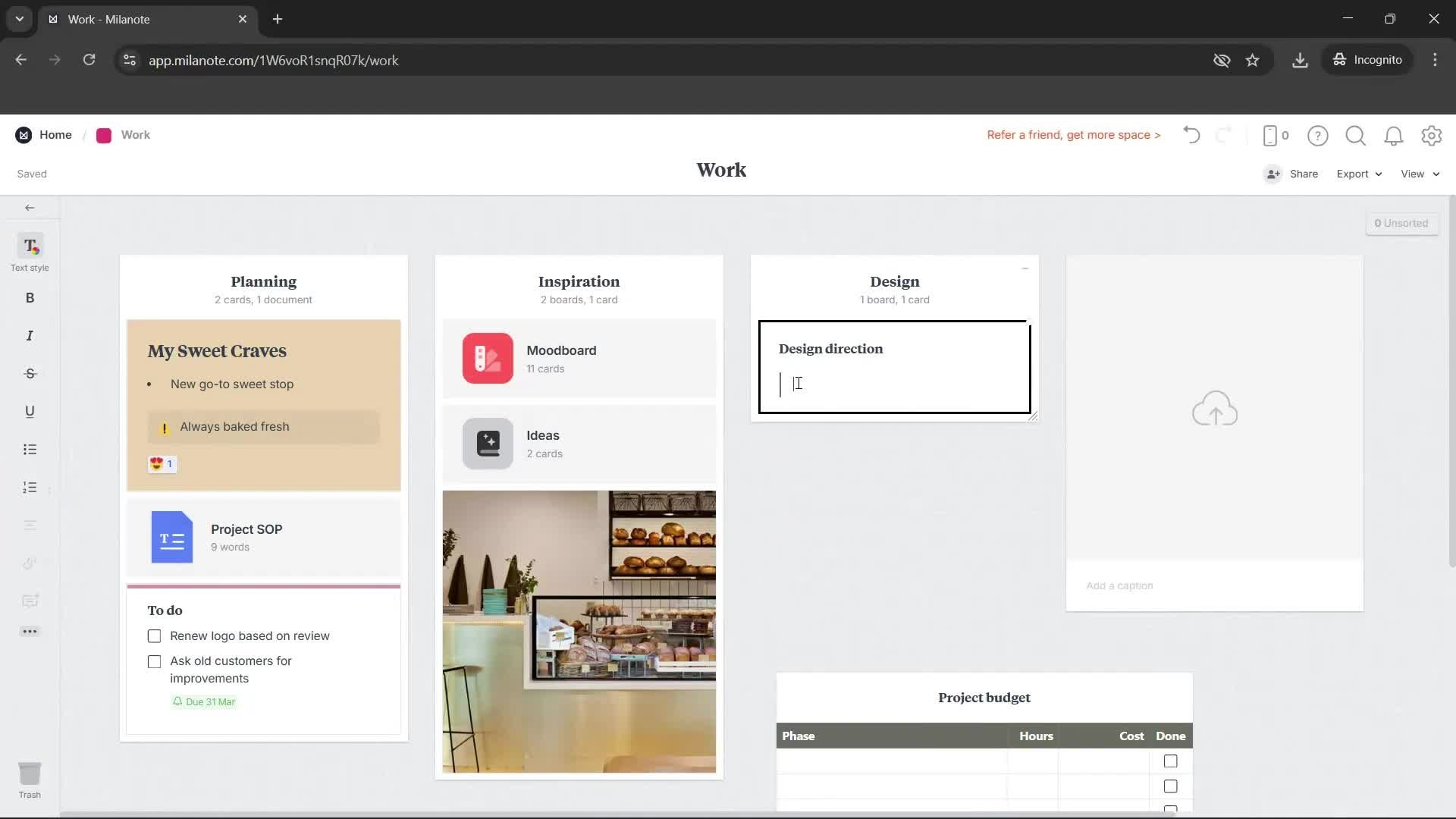Open the browser tab search dropdown
This screenshot has width=1456, height=819.
(19, 19)
